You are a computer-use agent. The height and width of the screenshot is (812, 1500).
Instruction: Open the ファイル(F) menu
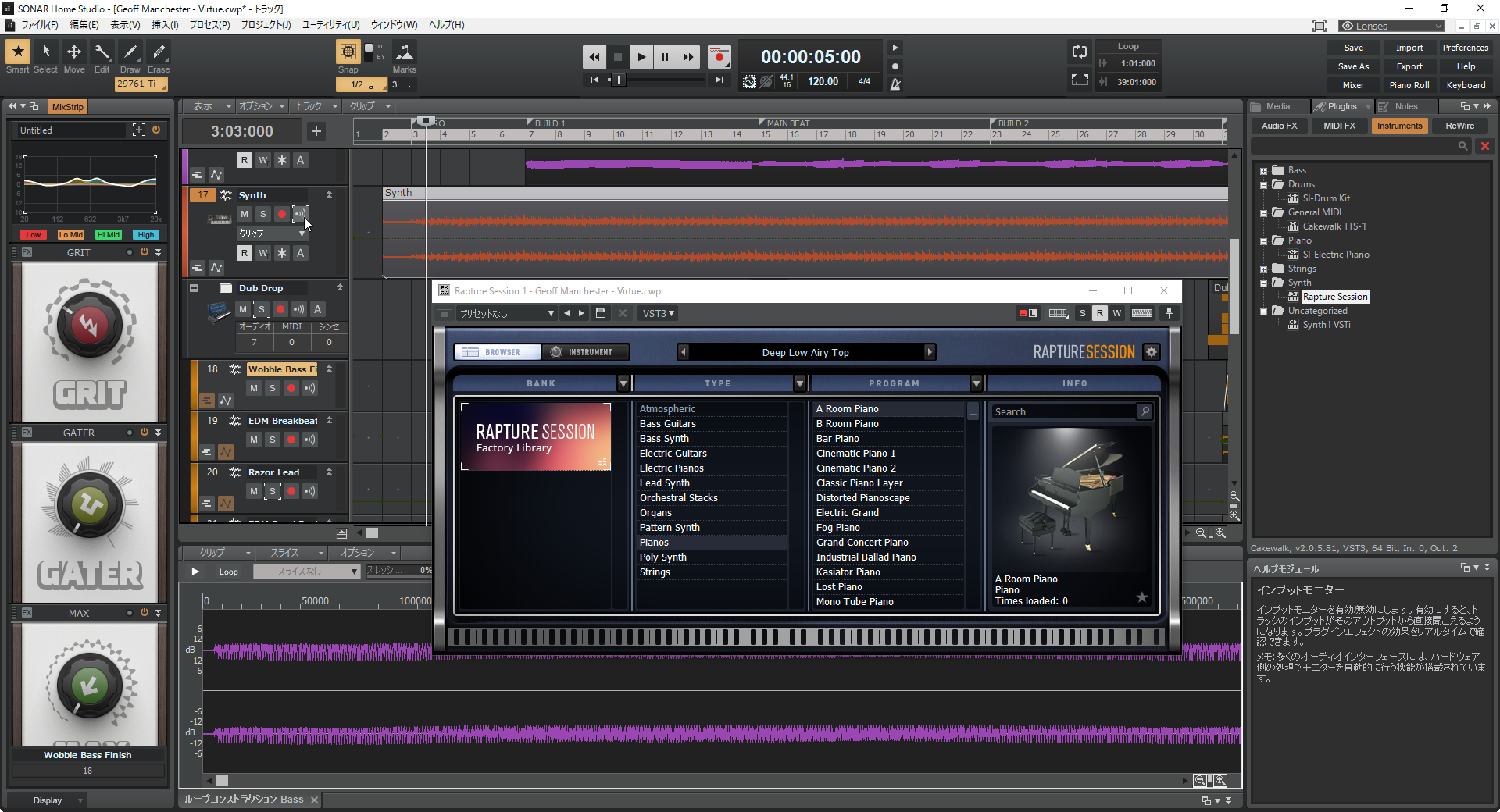39,25
